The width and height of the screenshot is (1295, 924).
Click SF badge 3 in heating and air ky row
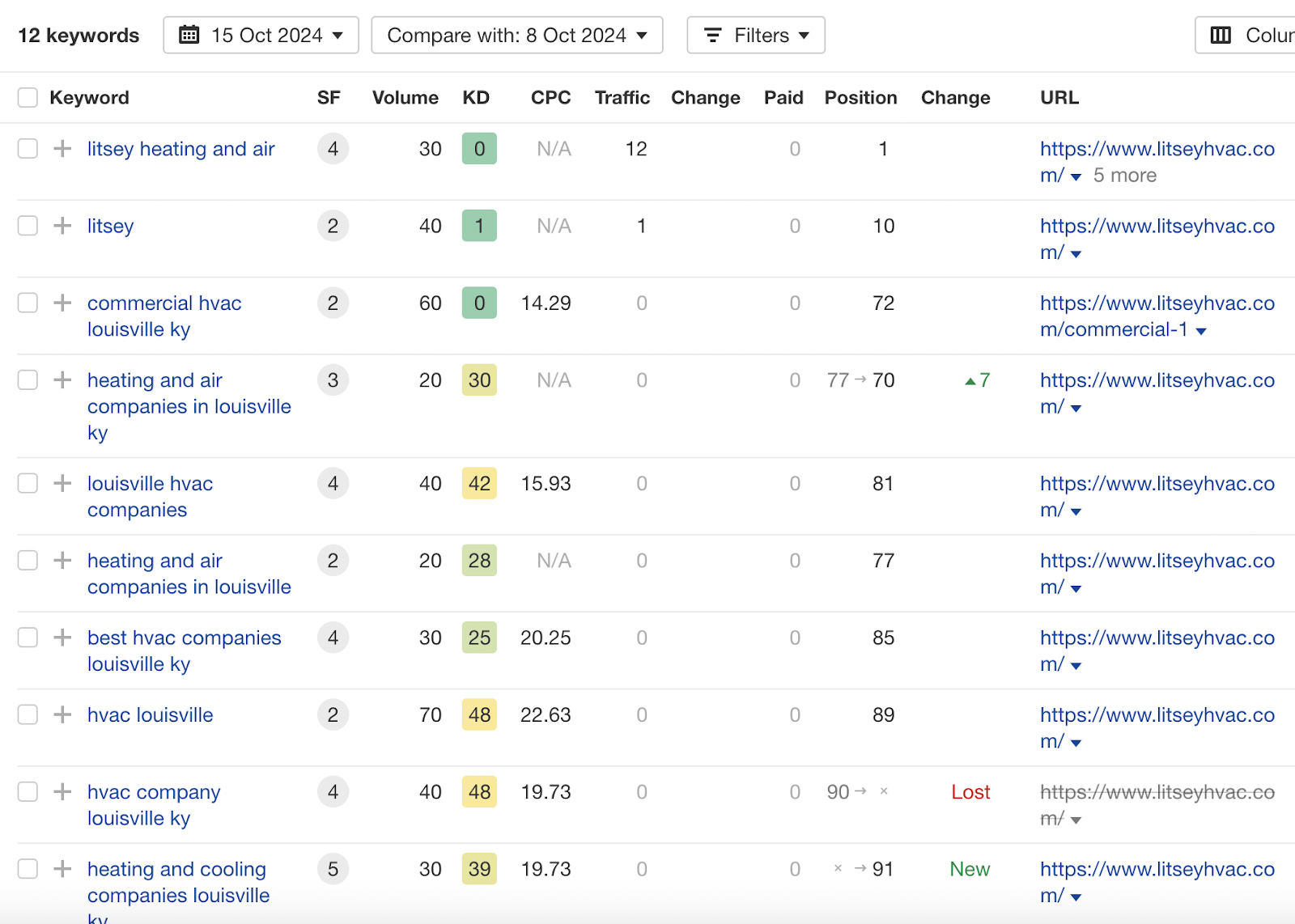coord(333,379)
